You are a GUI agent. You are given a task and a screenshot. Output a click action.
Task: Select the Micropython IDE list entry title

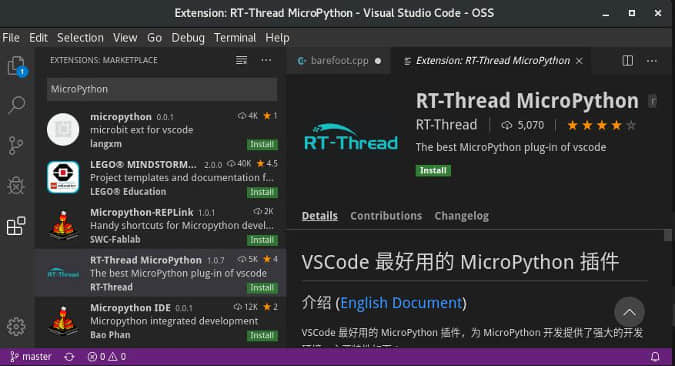(130, 308)
